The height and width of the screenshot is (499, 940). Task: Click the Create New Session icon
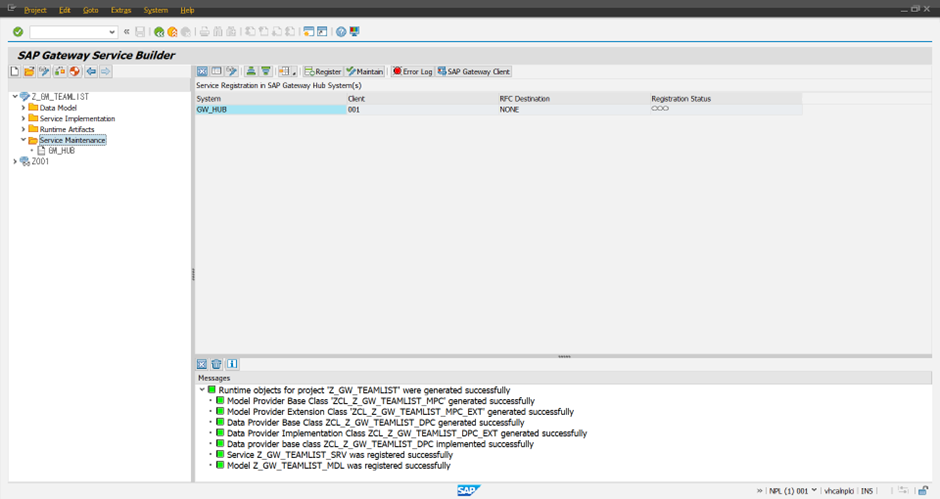point(309,32)
